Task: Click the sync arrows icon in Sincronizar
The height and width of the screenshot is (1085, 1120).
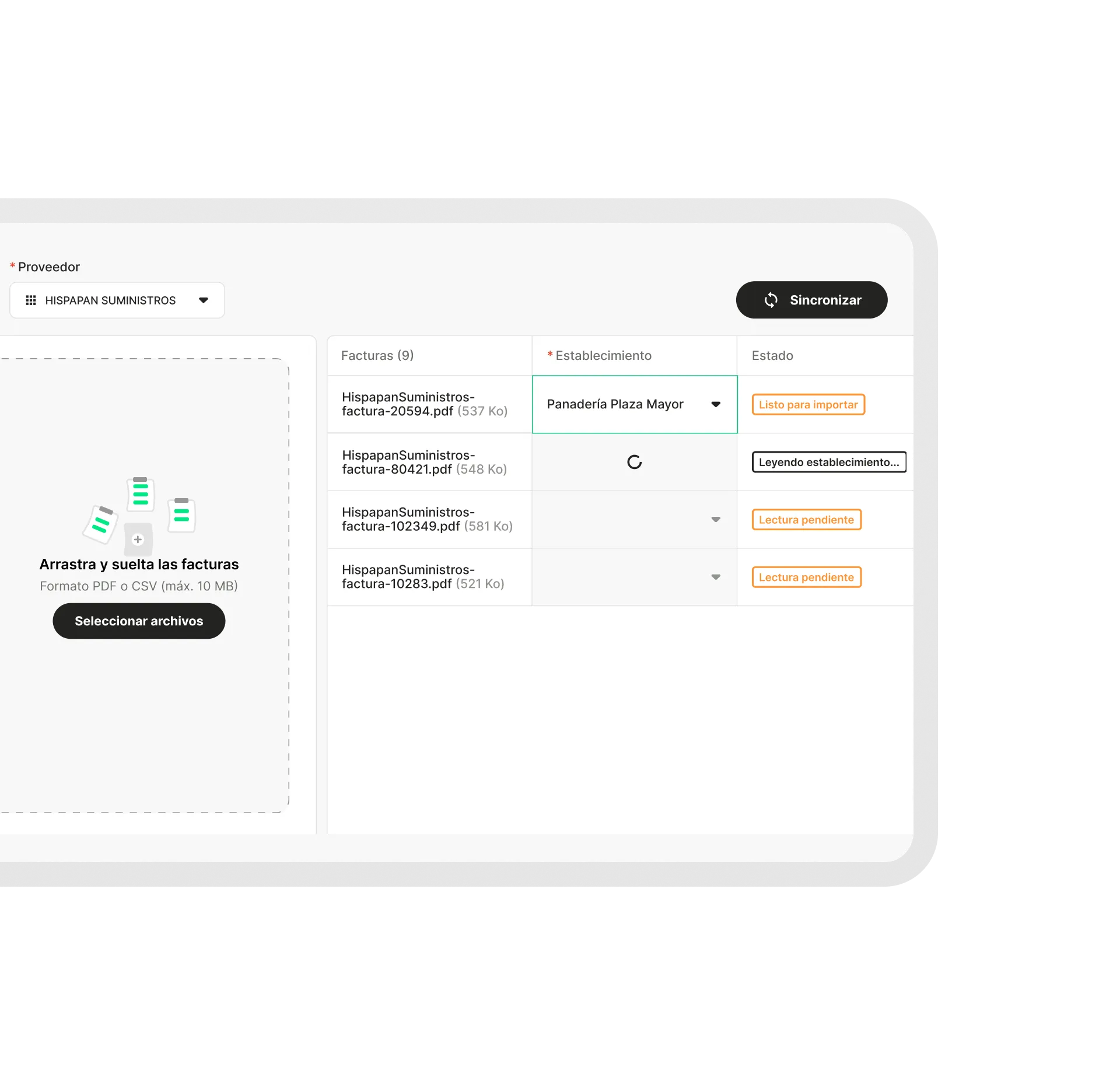Action: 771,300
